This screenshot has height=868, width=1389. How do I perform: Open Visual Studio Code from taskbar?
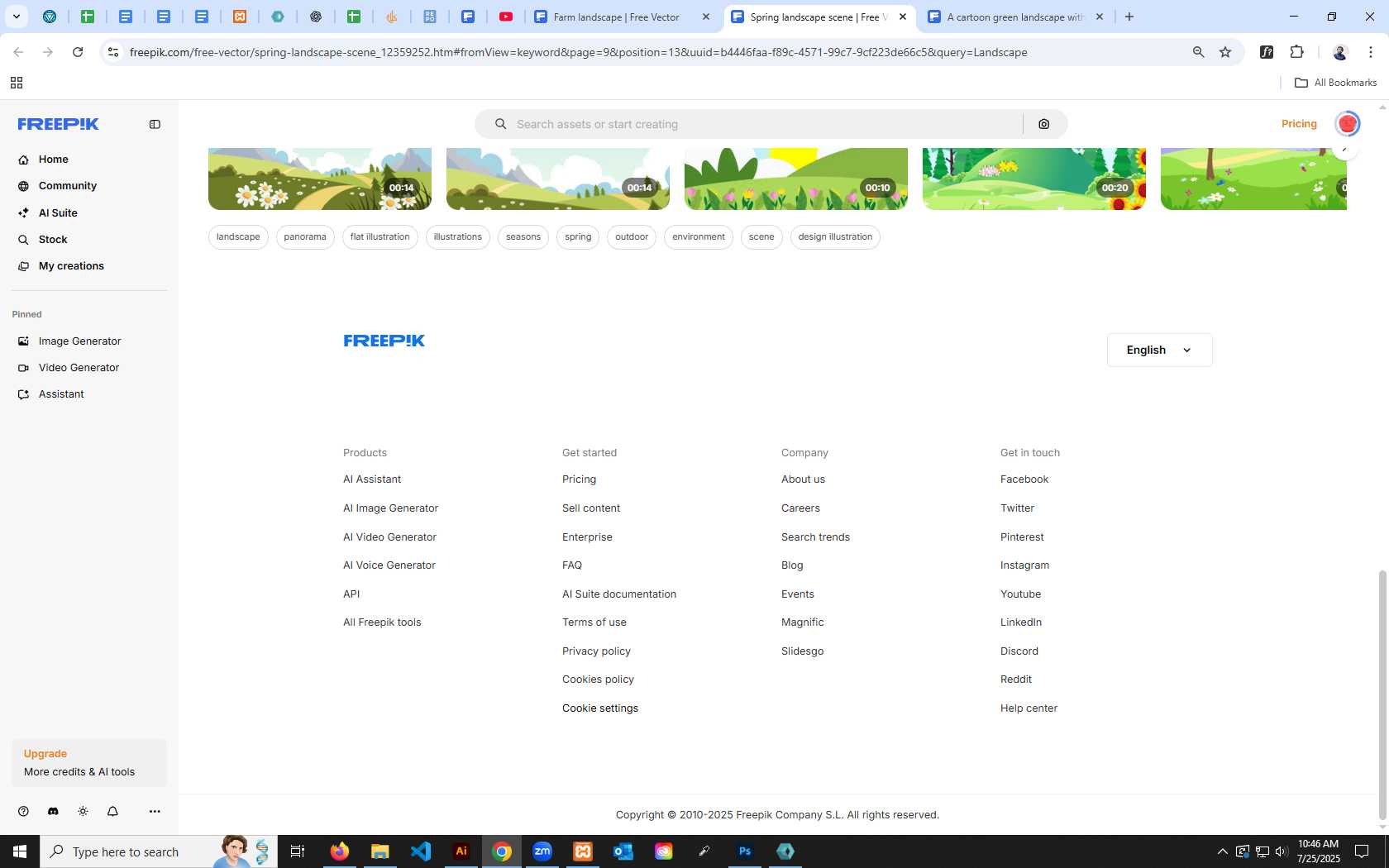coord(421,851)
